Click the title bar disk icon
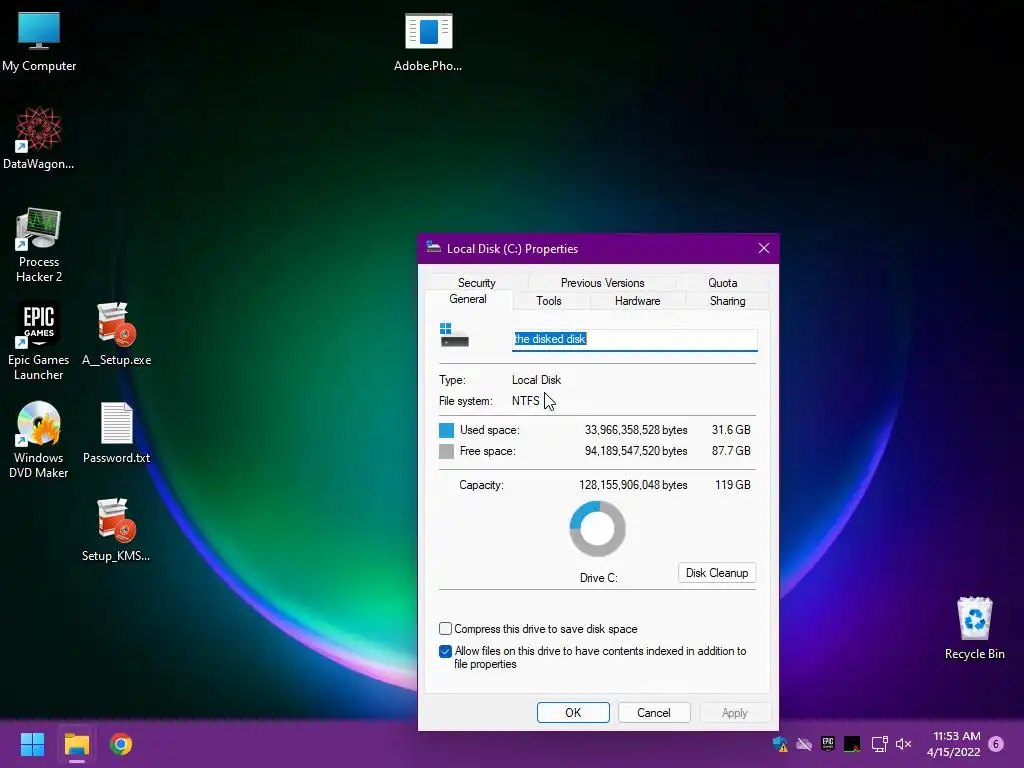The height and width of the screenshot is (768, 1024). click(434, 248)
